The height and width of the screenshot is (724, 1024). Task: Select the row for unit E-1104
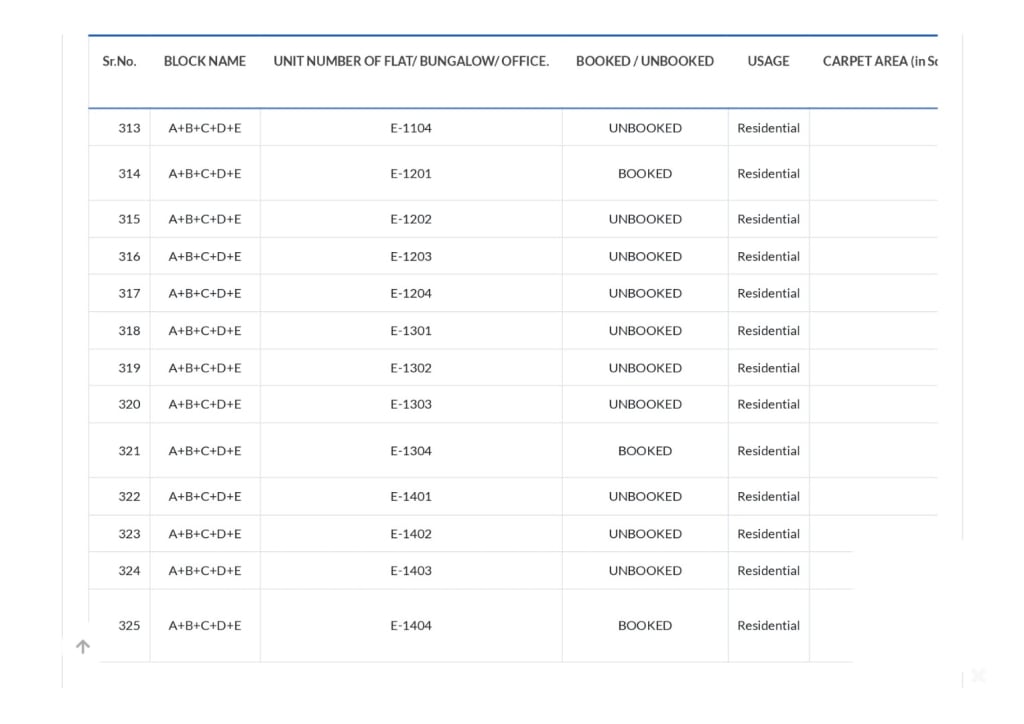[411, 128]
